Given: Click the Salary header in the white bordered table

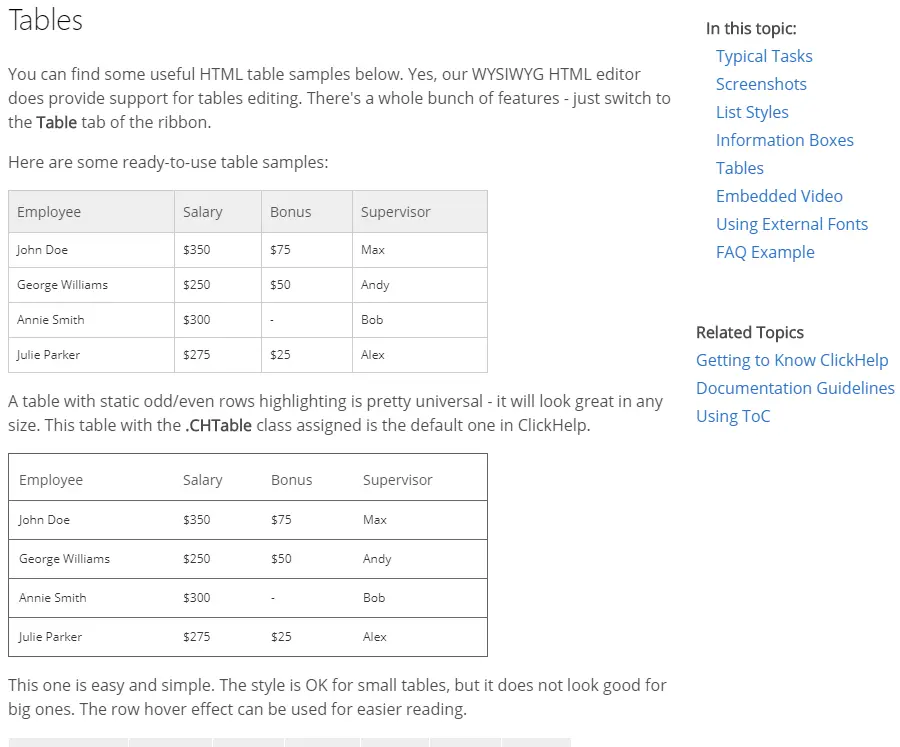Looking at the screenshot, I should [203, 480].
